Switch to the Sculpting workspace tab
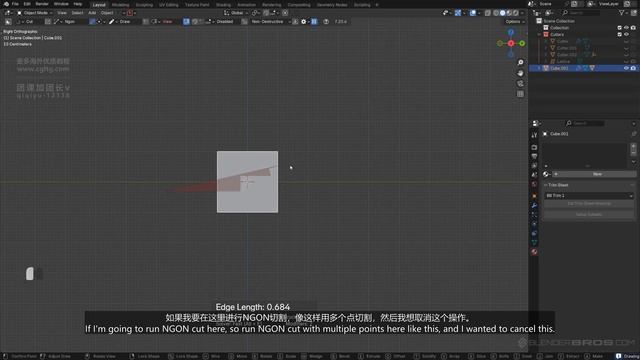 tap(144, 5)
